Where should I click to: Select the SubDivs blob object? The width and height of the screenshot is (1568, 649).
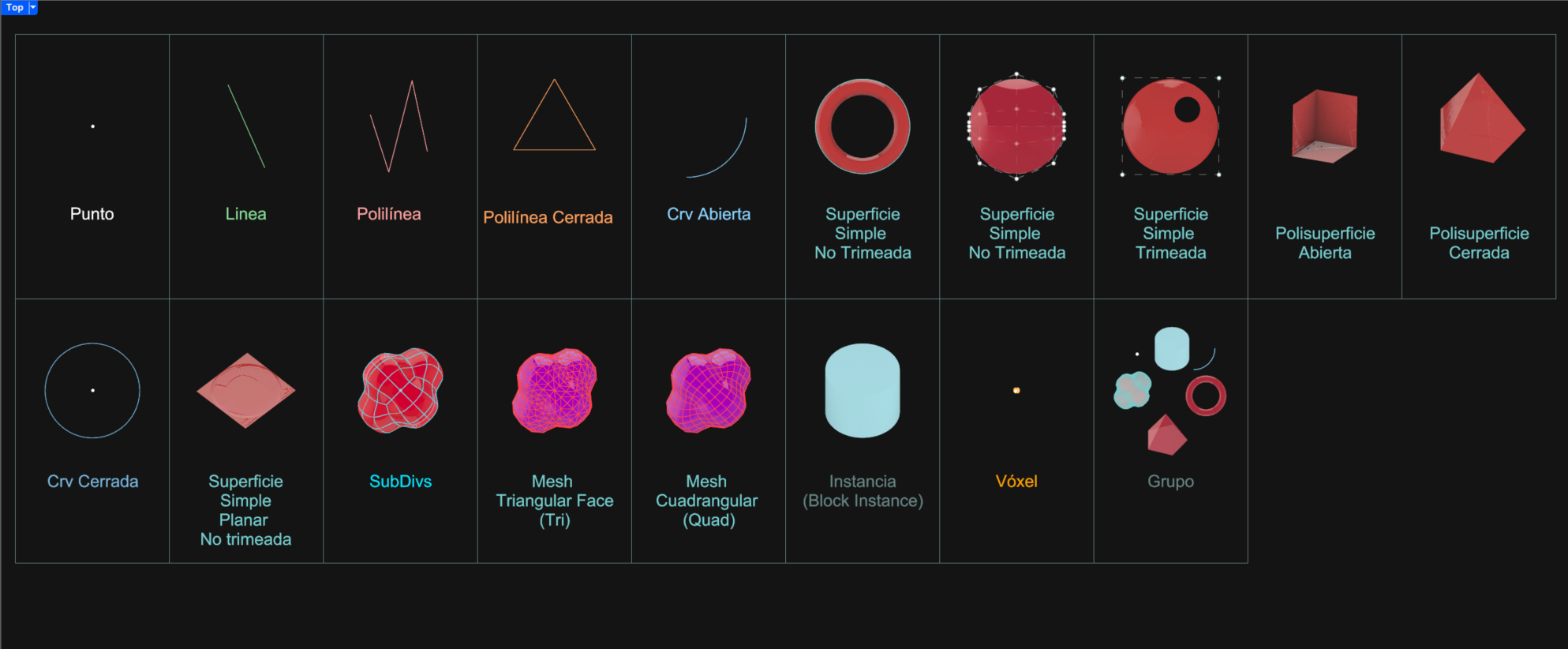(x=401, y=390)
